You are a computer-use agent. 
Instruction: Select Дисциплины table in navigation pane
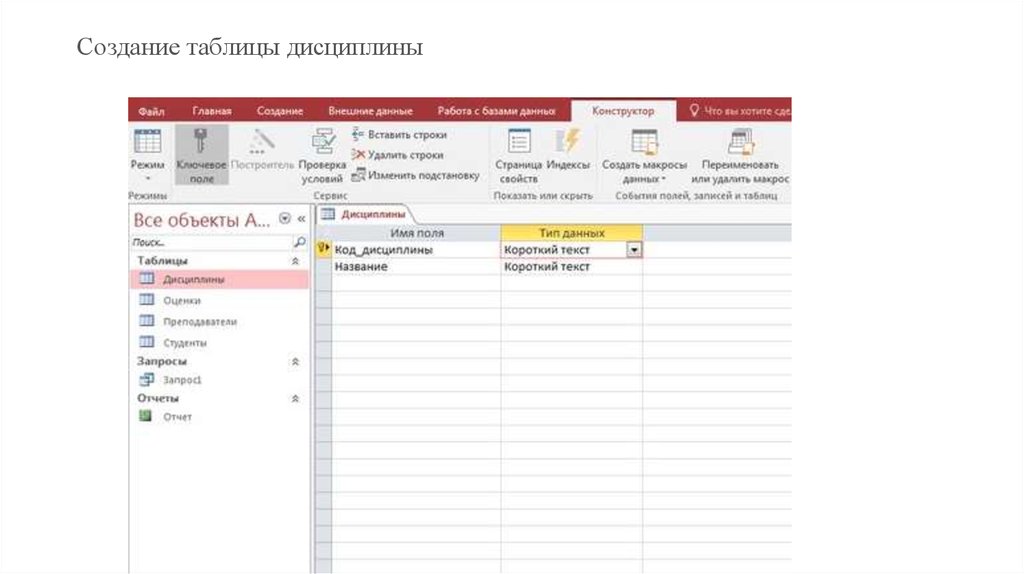click(219, 279)
